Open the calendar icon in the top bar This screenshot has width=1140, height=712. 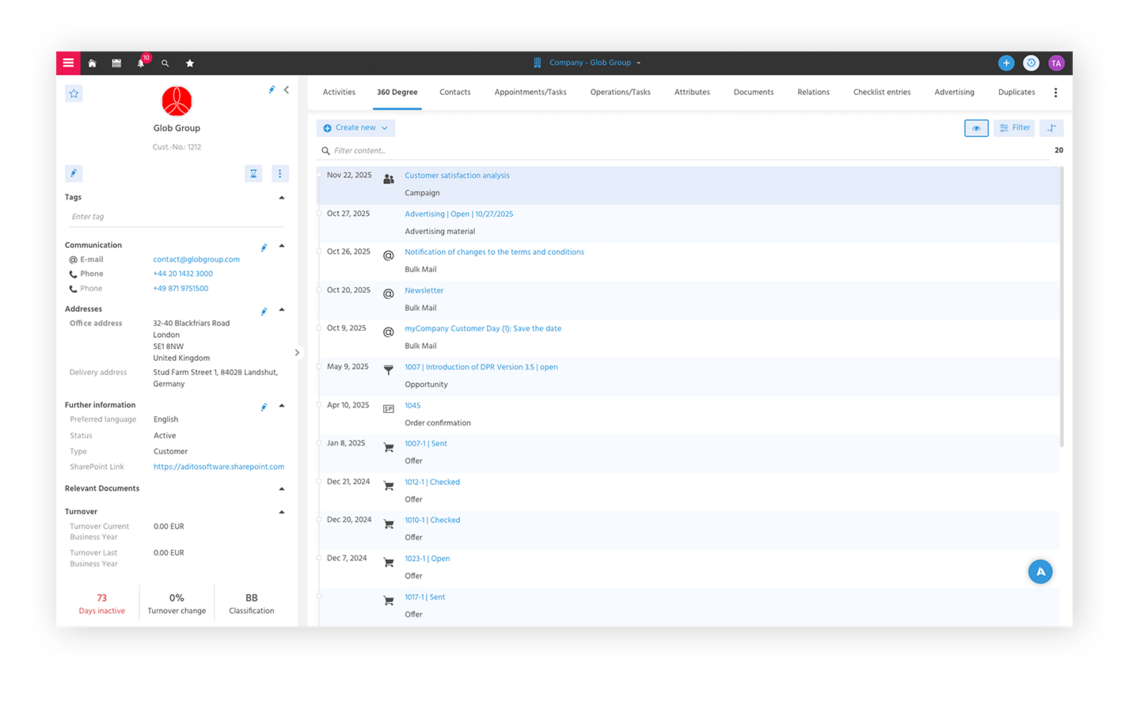point(116,62)
